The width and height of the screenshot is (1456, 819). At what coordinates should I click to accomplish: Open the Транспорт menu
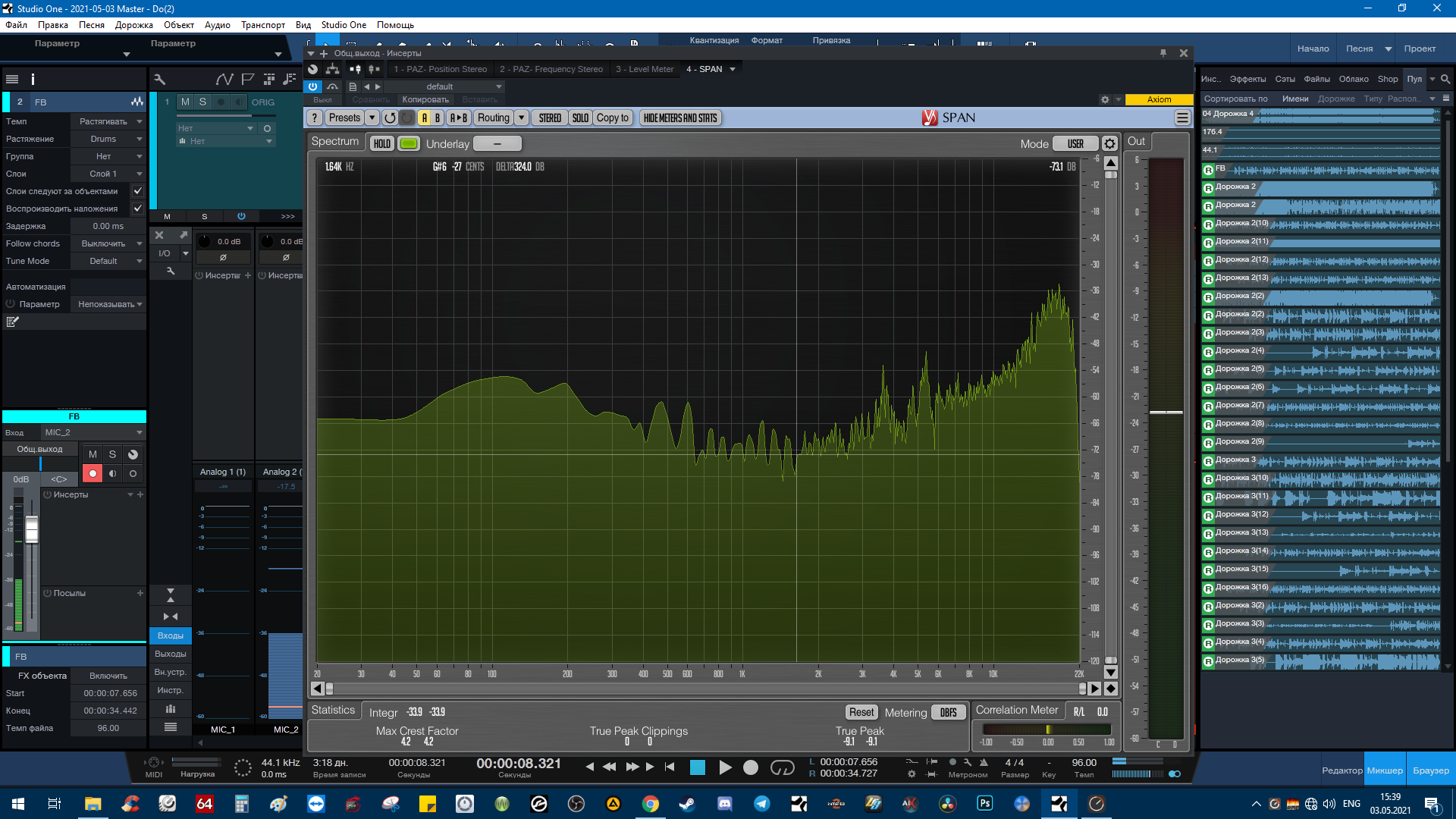tap(262, 25)
